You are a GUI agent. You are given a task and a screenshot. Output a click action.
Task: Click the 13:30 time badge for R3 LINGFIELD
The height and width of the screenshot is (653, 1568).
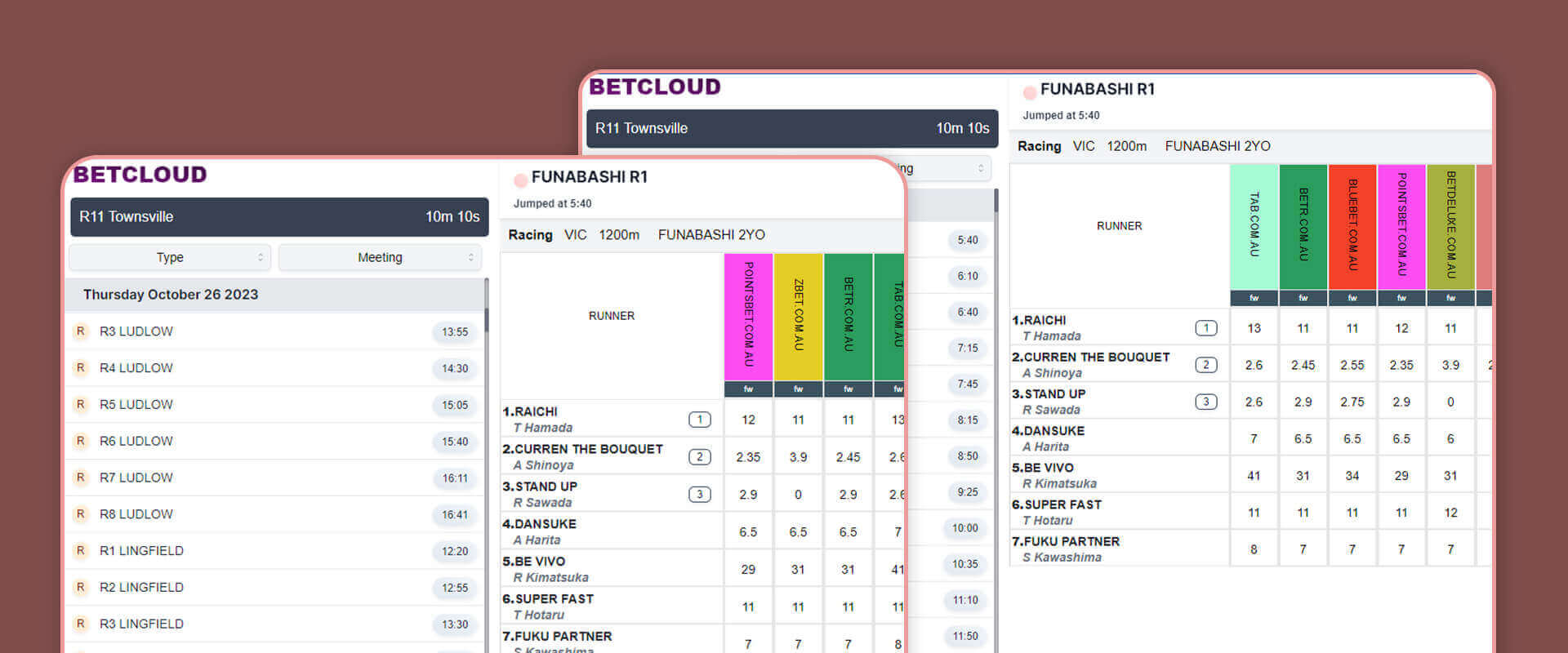click(x=455, y=624)
